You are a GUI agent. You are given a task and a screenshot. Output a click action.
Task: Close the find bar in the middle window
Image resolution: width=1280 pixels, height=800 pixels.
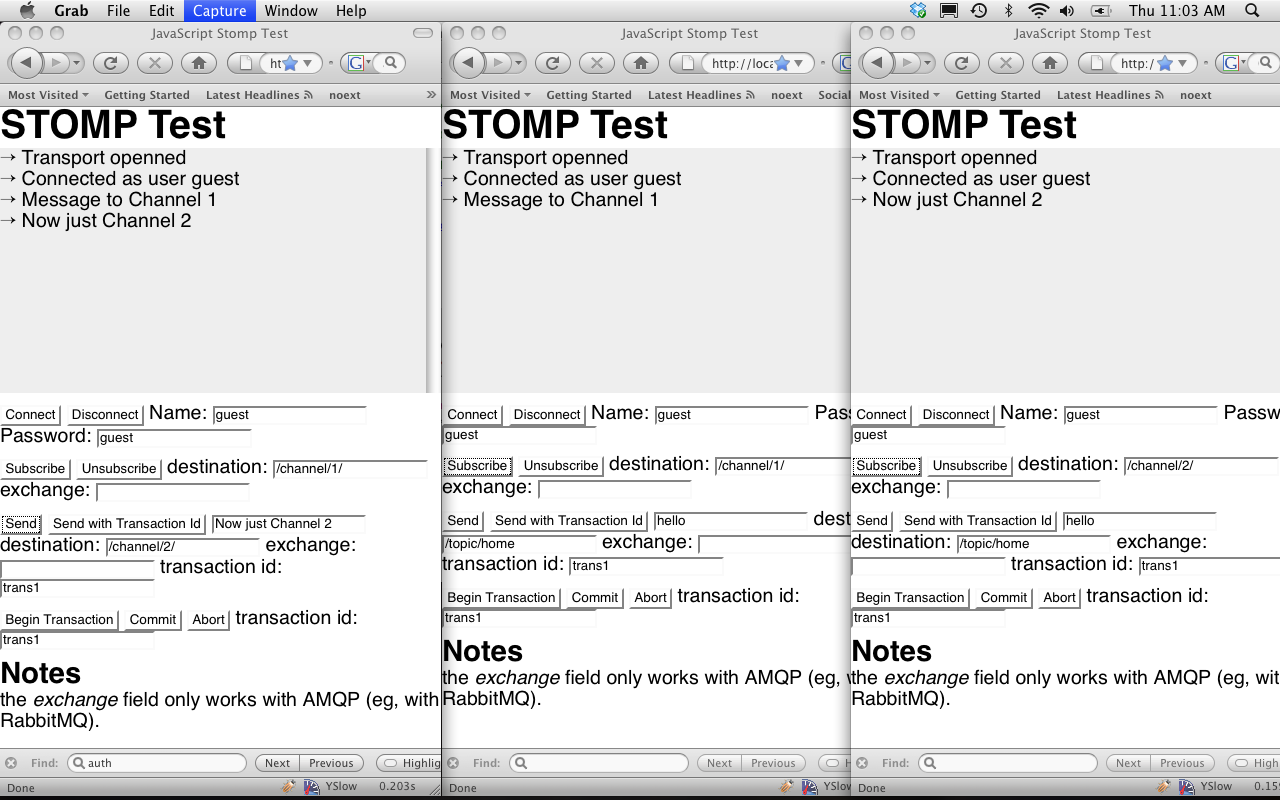click(x=453, y=763)
